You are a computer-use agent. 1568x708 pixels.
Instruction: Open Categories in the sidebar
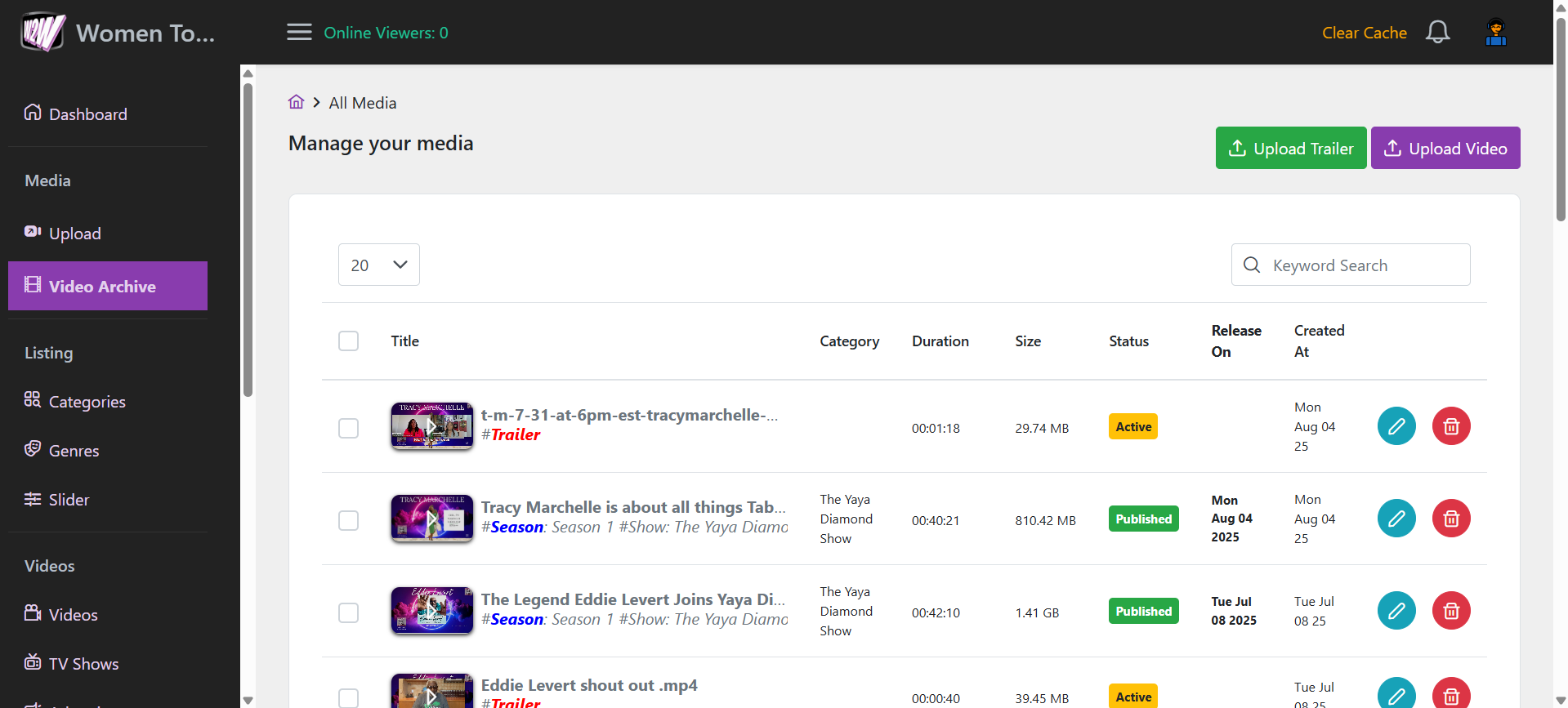(108, 401)
